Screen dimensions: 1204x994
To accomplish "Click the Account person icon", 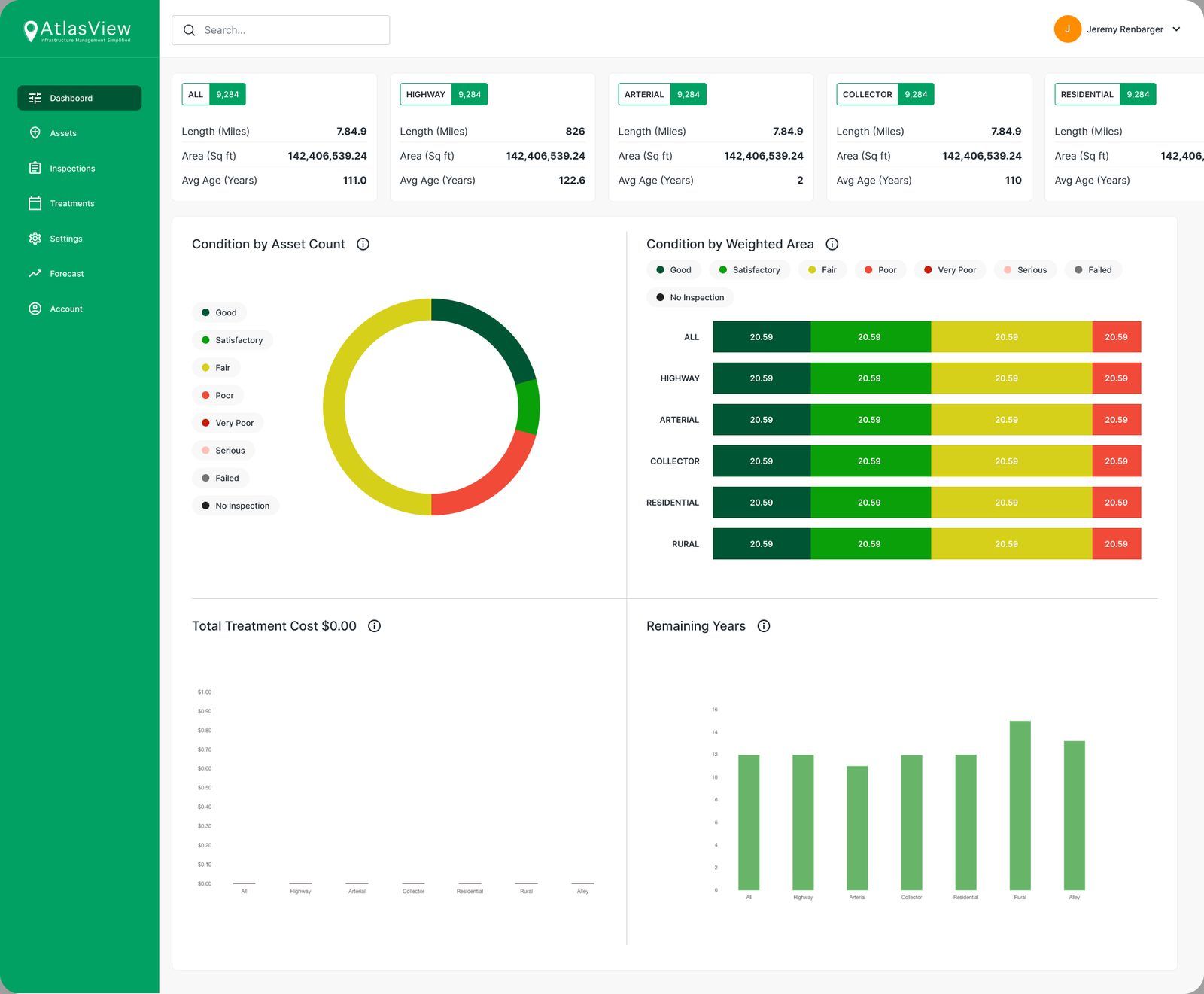I will pyautogui.click(x=35, y=309).
